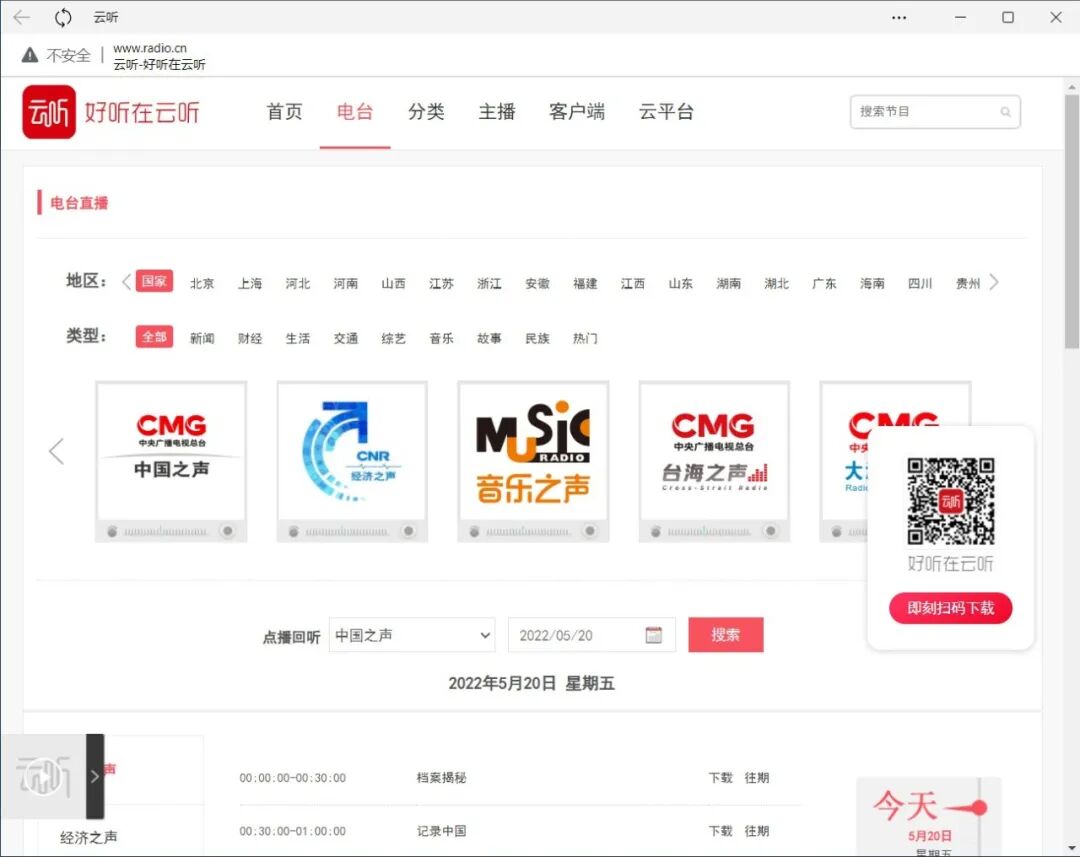This screenshot has height=857, width=1080.
Task: Show more regions with right chevron
Action: (x=993, y=282)
